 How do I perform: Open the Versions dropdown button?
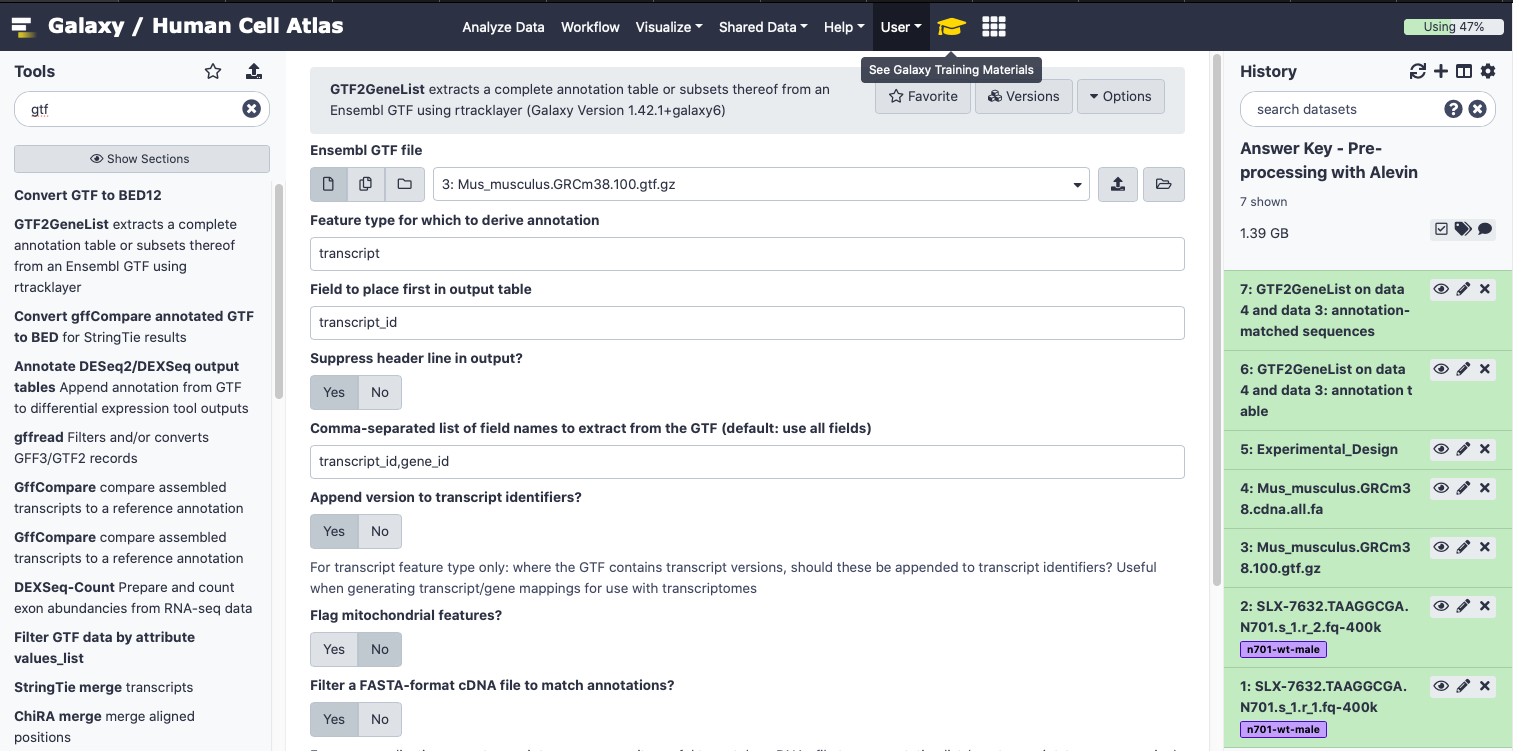click(1023, 96)
